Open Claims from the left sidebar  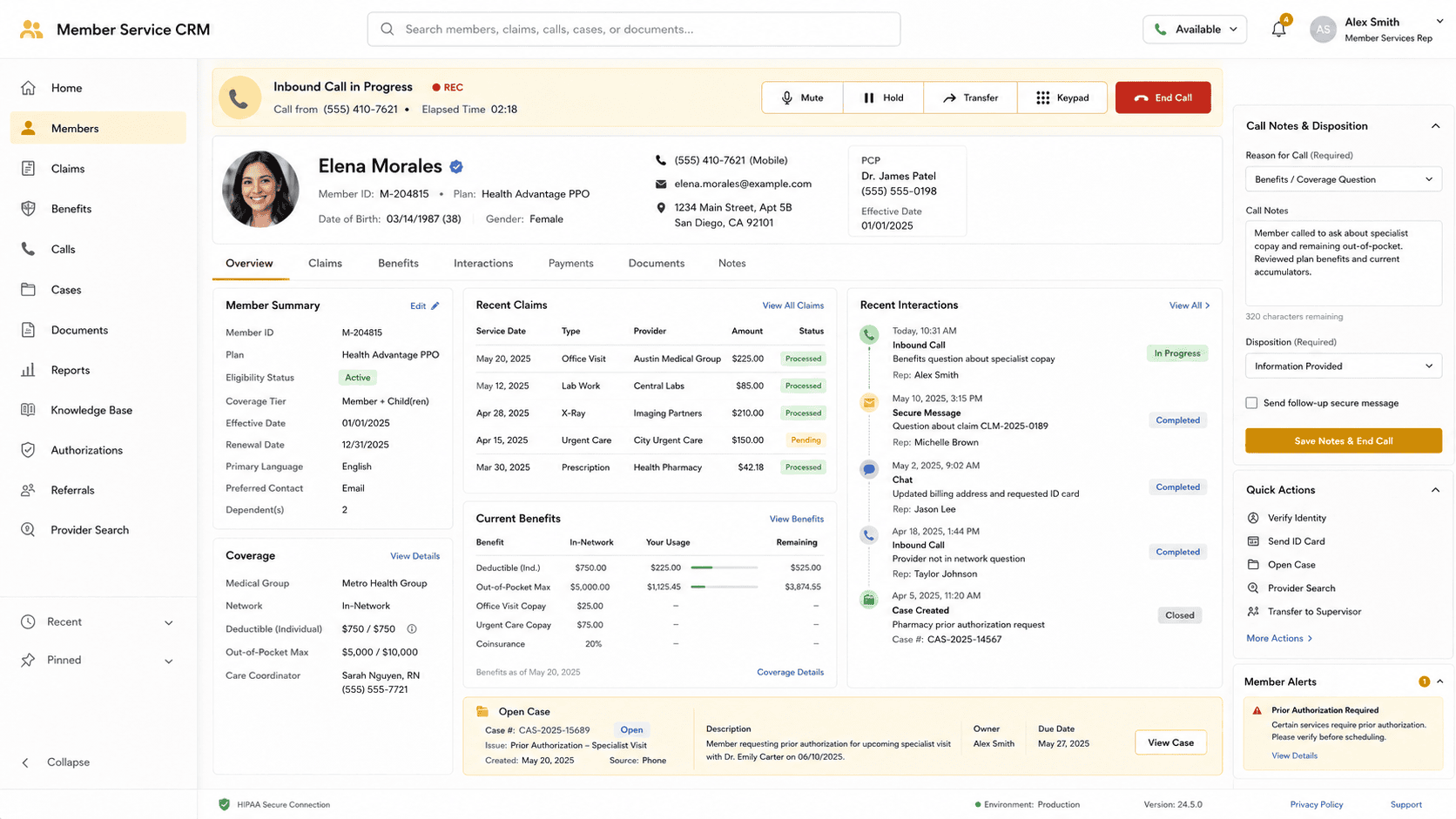coord(98,169)
